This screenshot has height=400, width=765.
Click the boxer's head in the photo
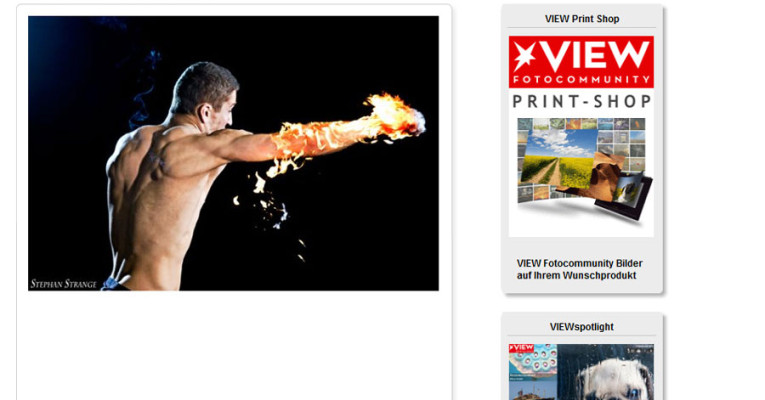coord(205,94)
